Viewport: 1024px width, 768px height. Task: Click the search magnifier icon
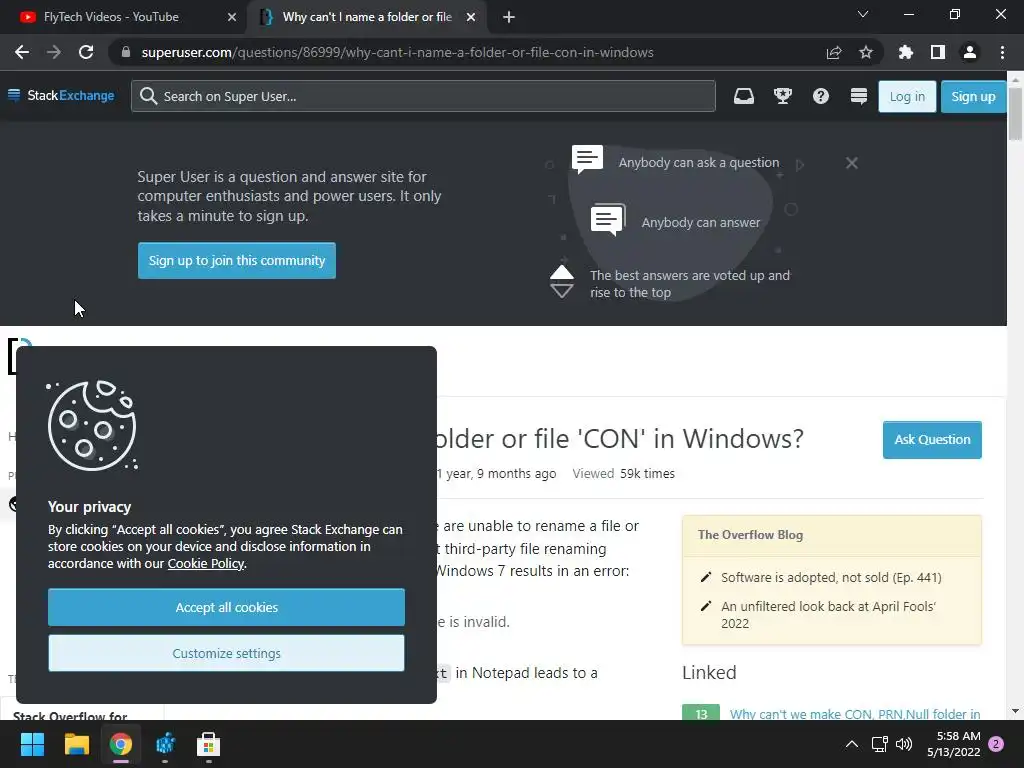pyautogui.click(x=148, y=96)
